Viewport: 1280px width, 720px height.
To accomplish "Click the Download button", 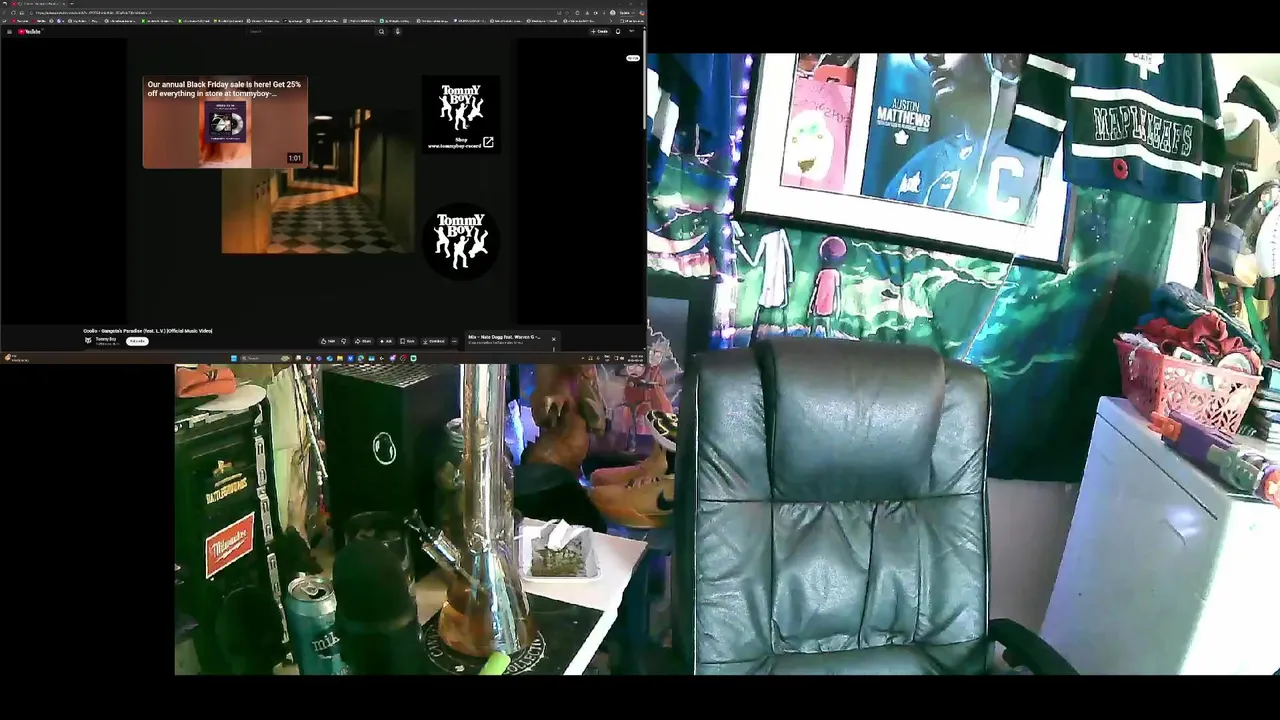I will click(433, 341).
